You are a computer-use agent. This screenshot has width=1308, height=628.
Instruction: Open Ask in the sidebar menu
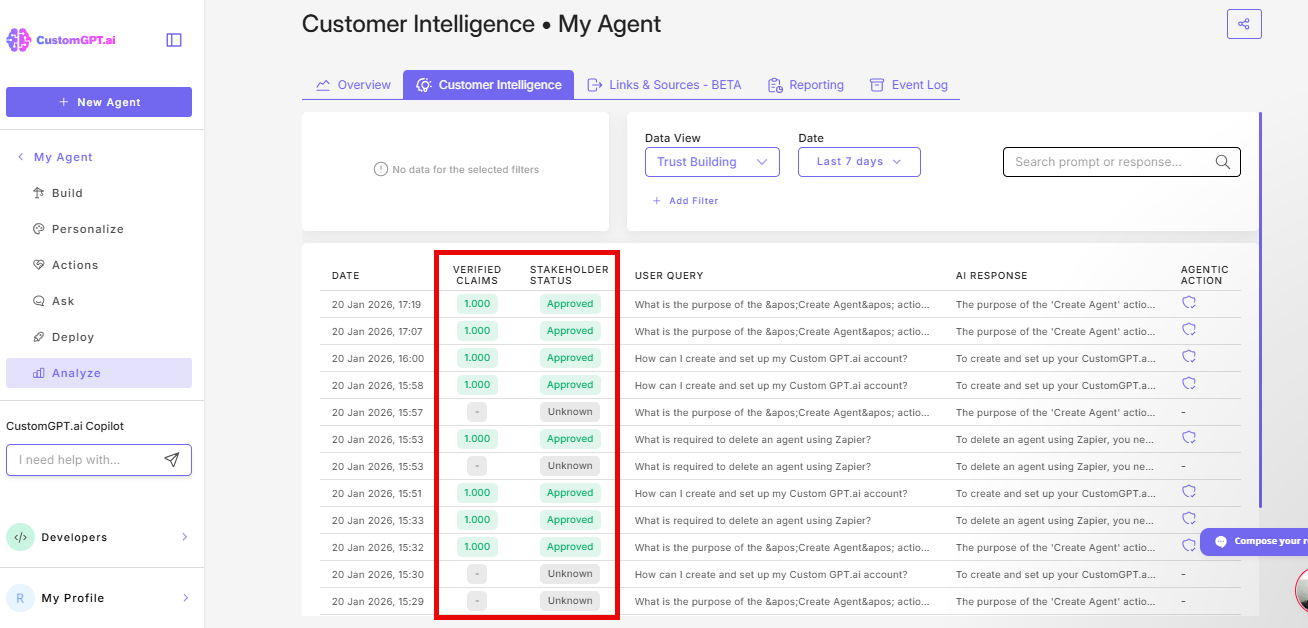point(99,301)
